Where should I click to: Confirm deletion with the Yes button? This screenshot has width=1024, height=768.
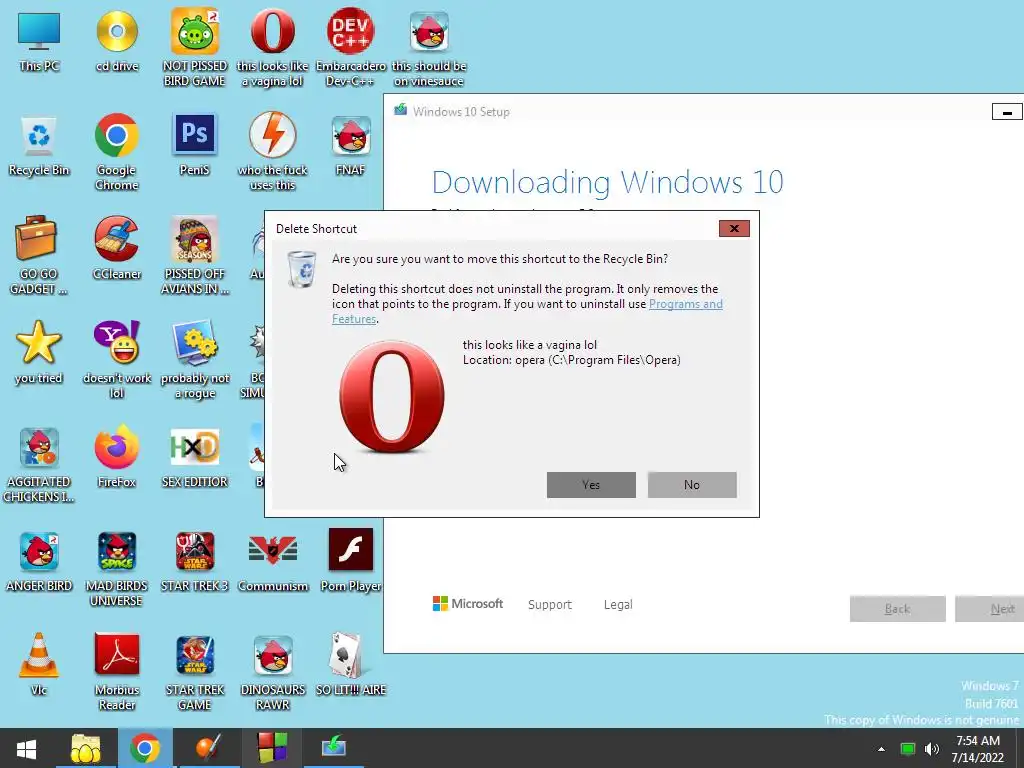tap(591, 485)
